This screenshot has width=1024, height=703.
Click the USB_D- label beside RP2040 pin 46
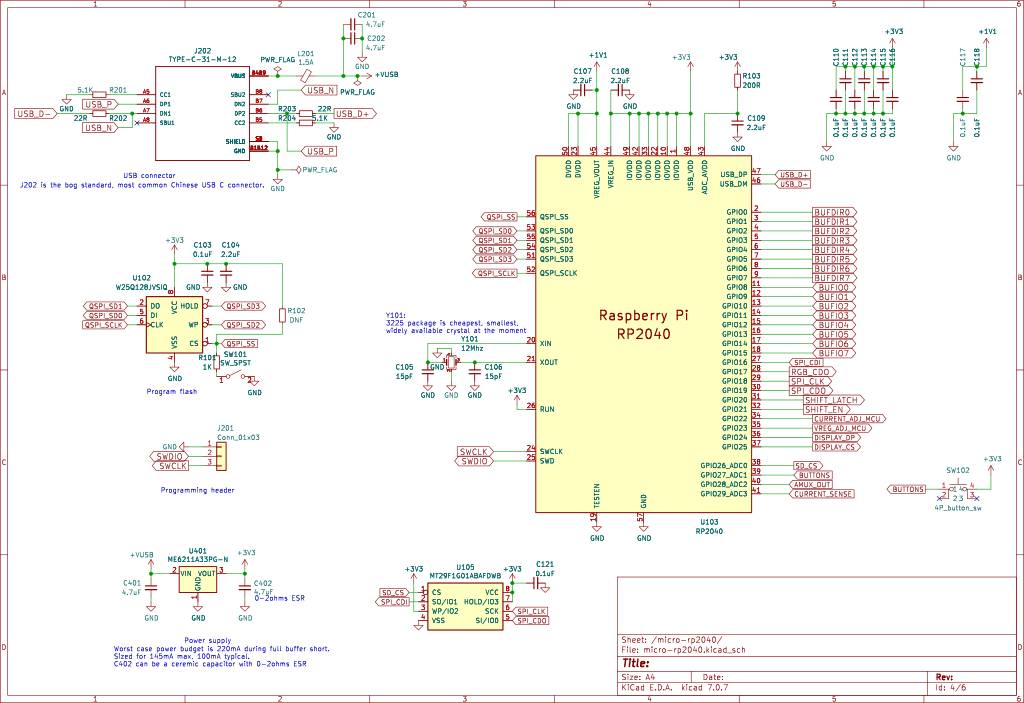794,184
